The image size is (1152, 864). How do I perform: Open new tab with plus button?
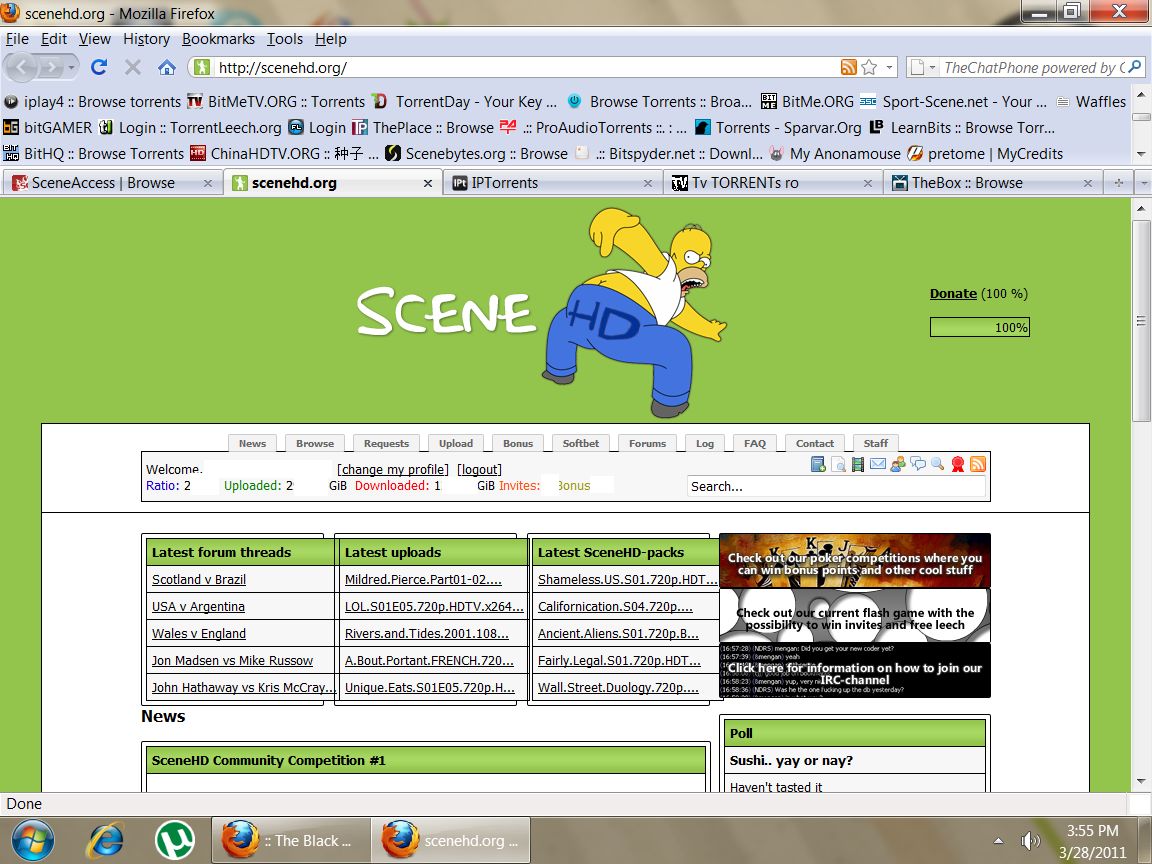(x=1118, y=182)
